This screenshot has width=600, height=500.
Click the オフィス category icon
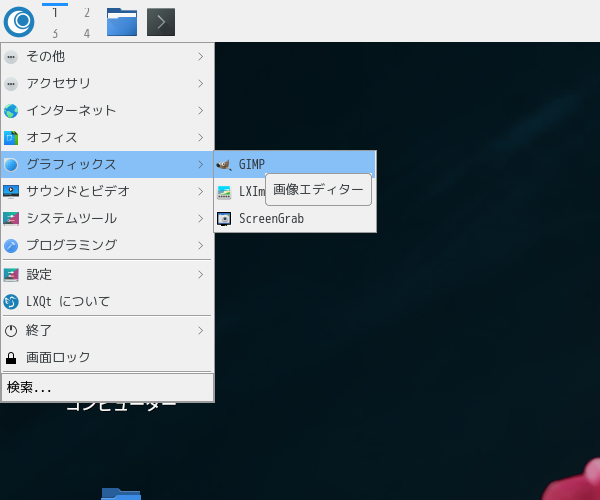pos(11,138)
